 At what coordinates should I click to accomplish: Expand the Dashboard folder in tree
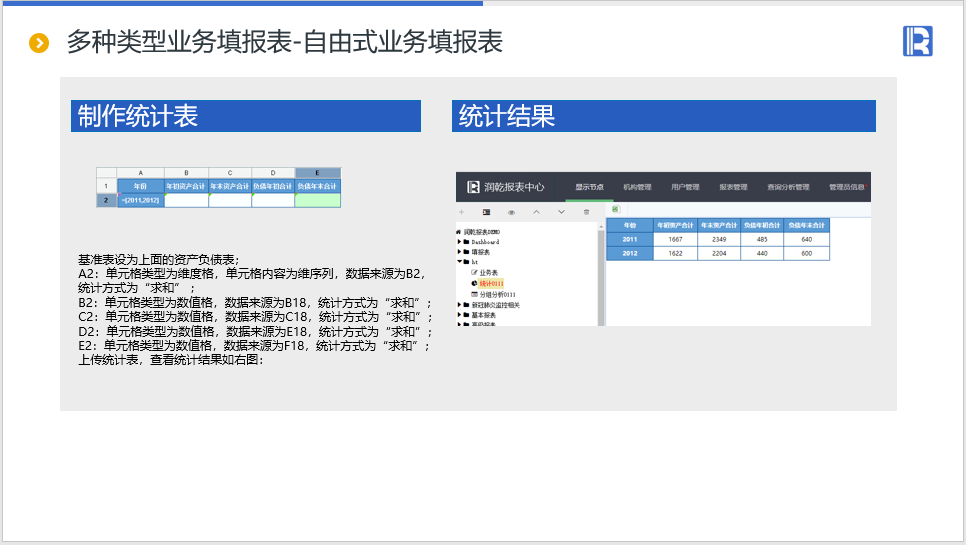(x=460, y=242)
